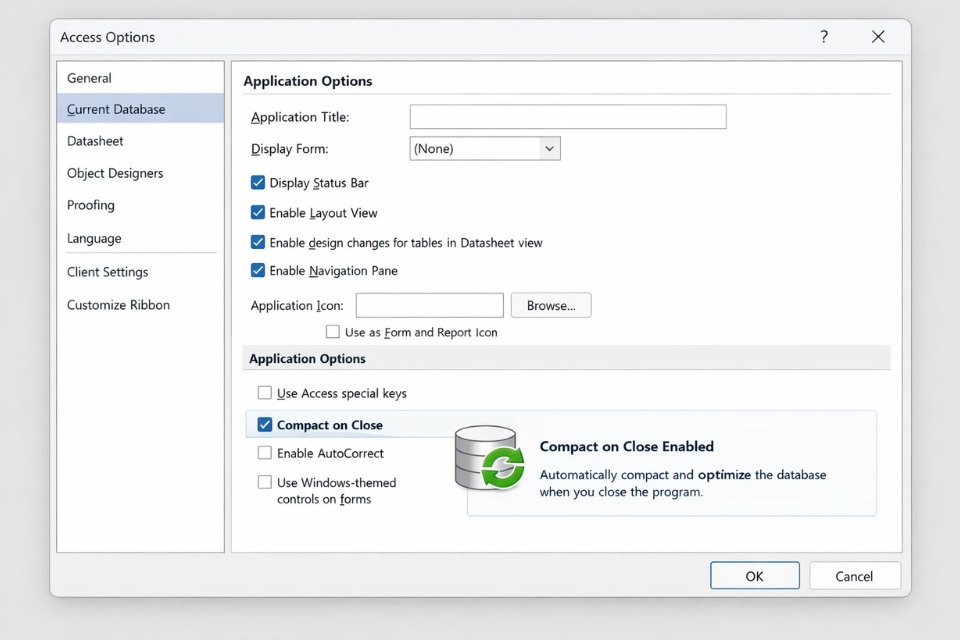Check Enable AutoCorrect option
The image size is (960, 640).
(265, 453)
